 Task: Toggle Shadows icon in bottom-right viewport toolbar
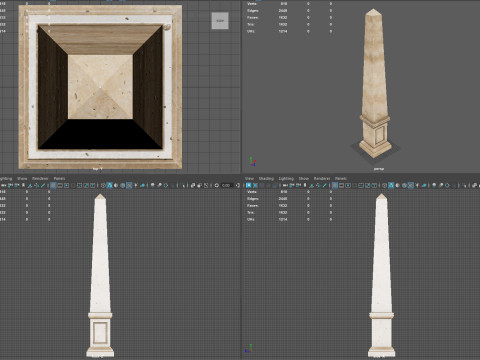[x=424, y=185]
